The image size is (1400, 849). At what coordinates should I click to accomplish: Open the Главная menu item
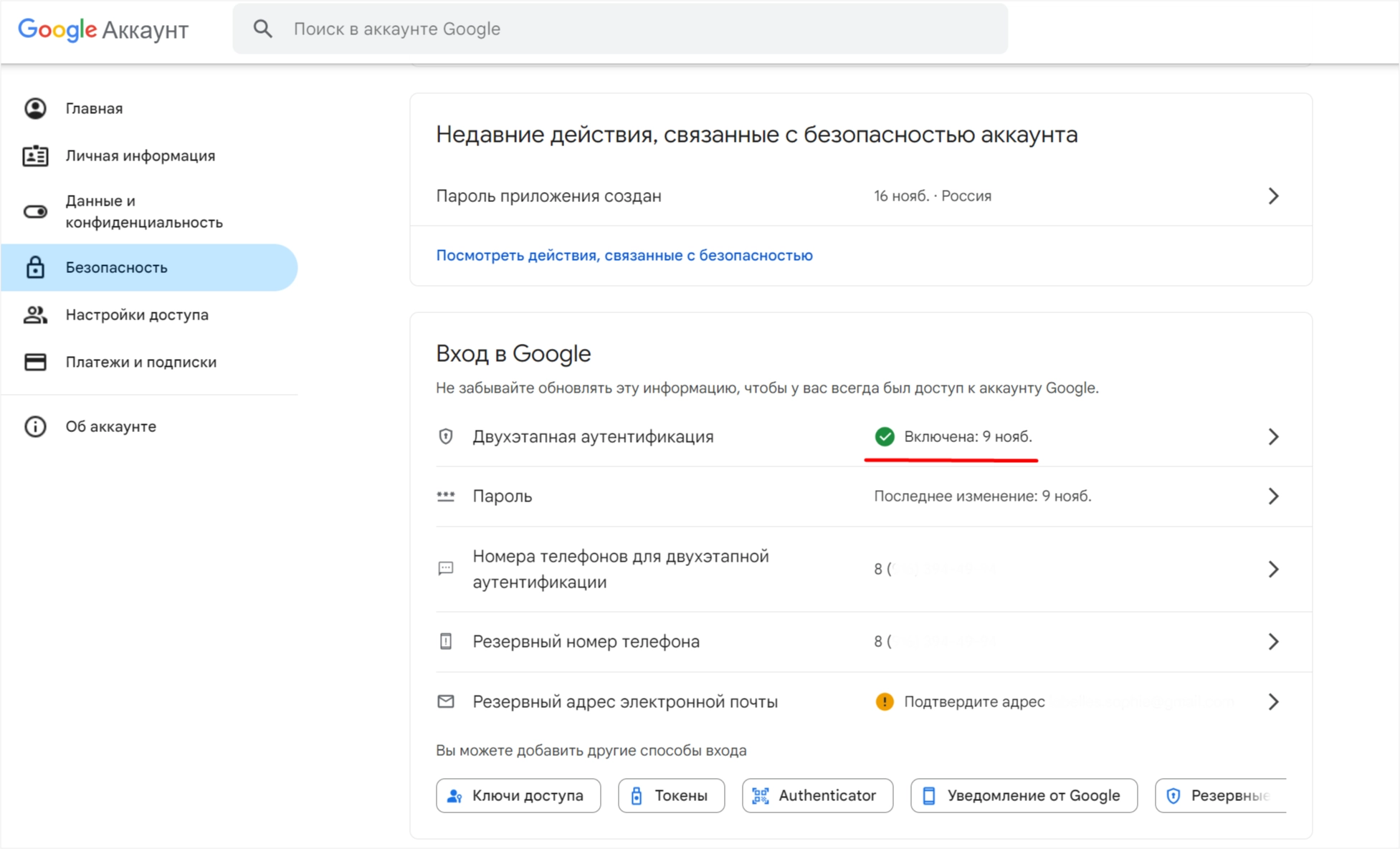(149, 108)
